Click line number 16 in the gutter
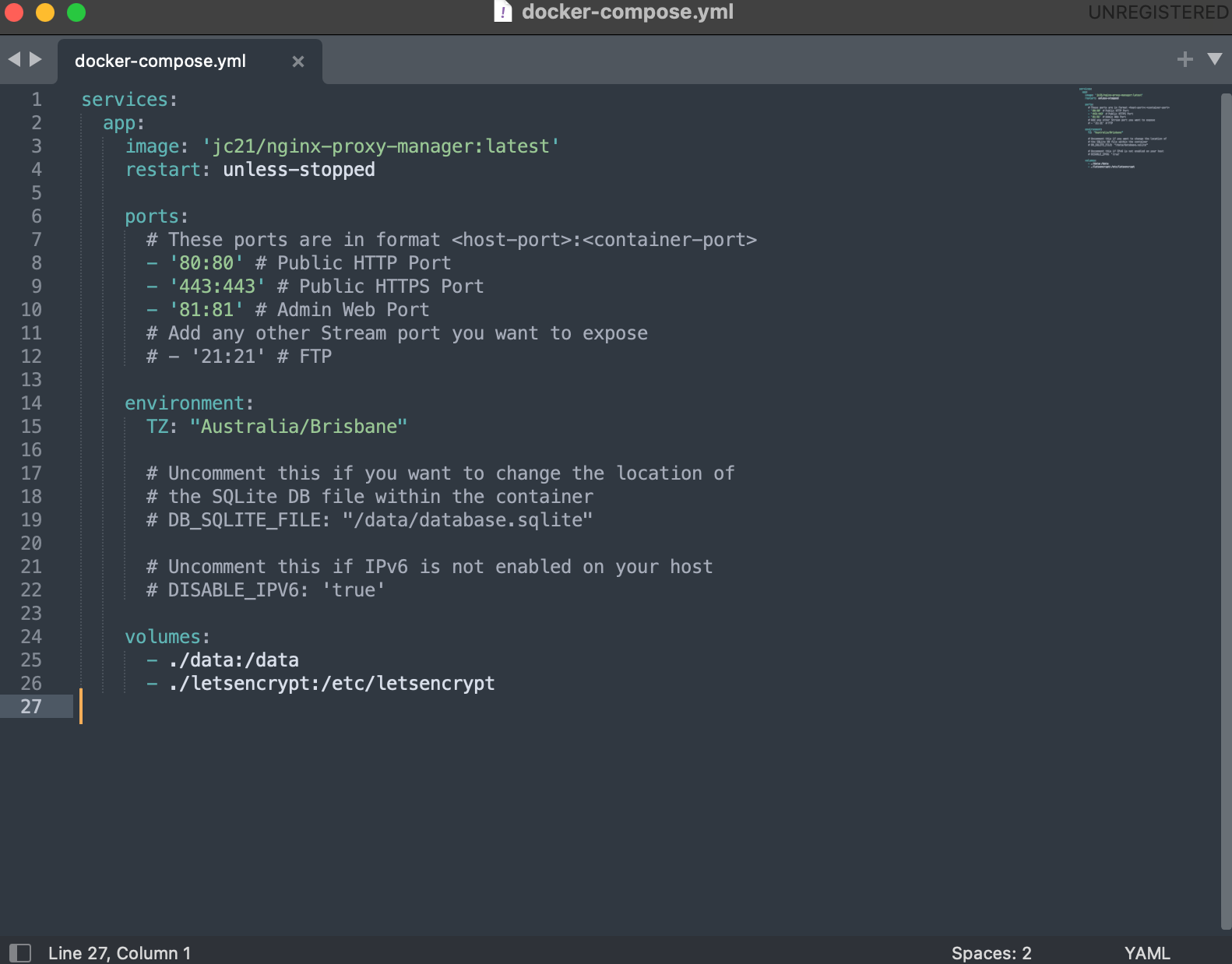Screen dimensions: 1232x964 (31, 450)
